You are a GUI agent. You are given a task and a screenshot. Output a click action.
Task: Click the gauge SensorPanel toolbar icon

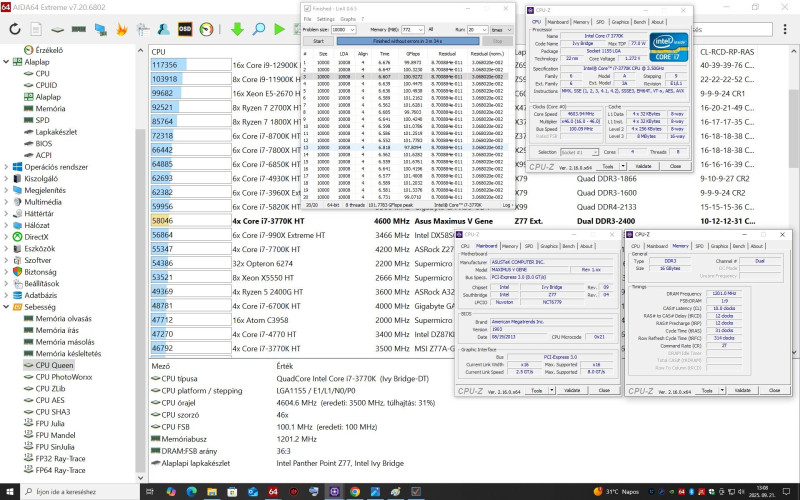(206, 29)
